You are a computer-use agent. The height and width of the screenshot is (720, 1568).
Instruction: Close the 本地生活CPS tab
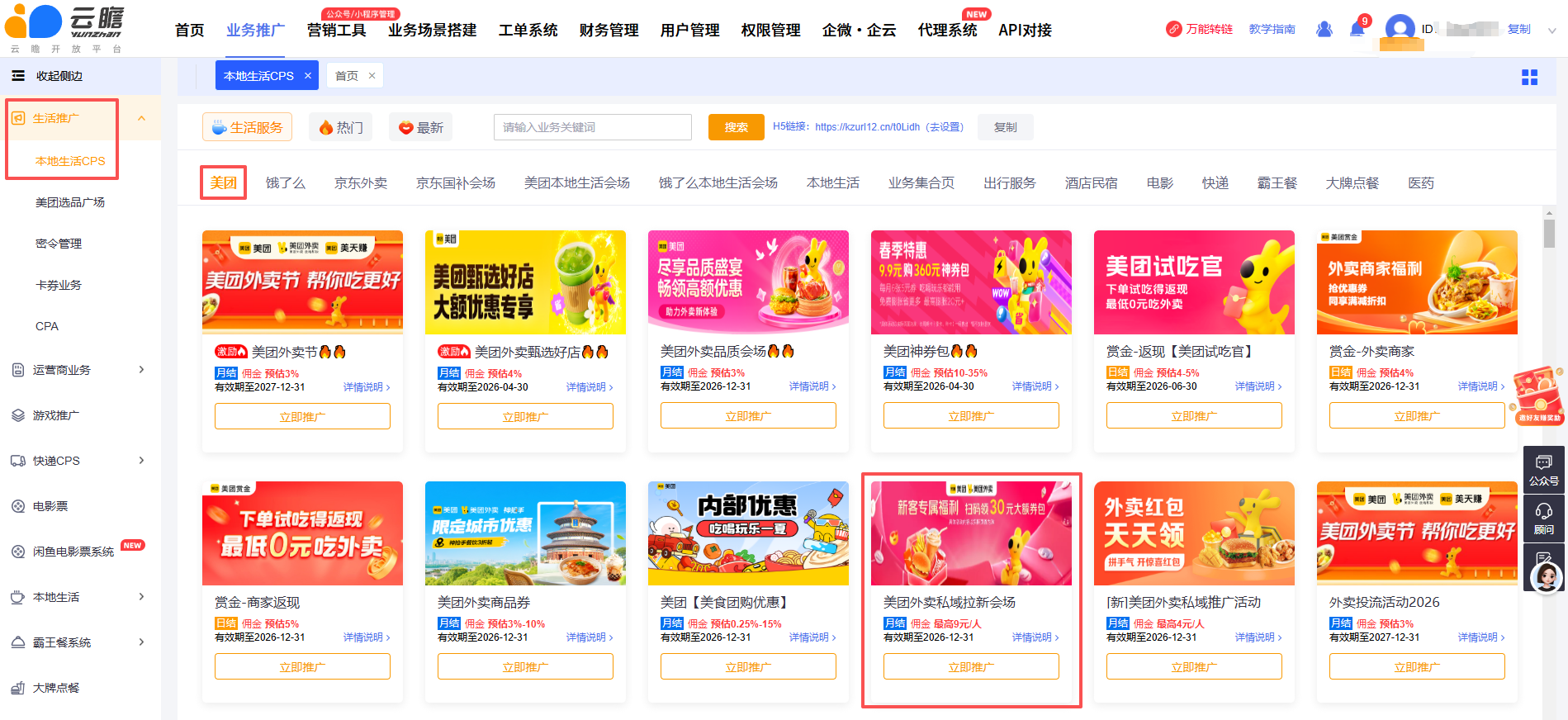(x=308, y=76)
